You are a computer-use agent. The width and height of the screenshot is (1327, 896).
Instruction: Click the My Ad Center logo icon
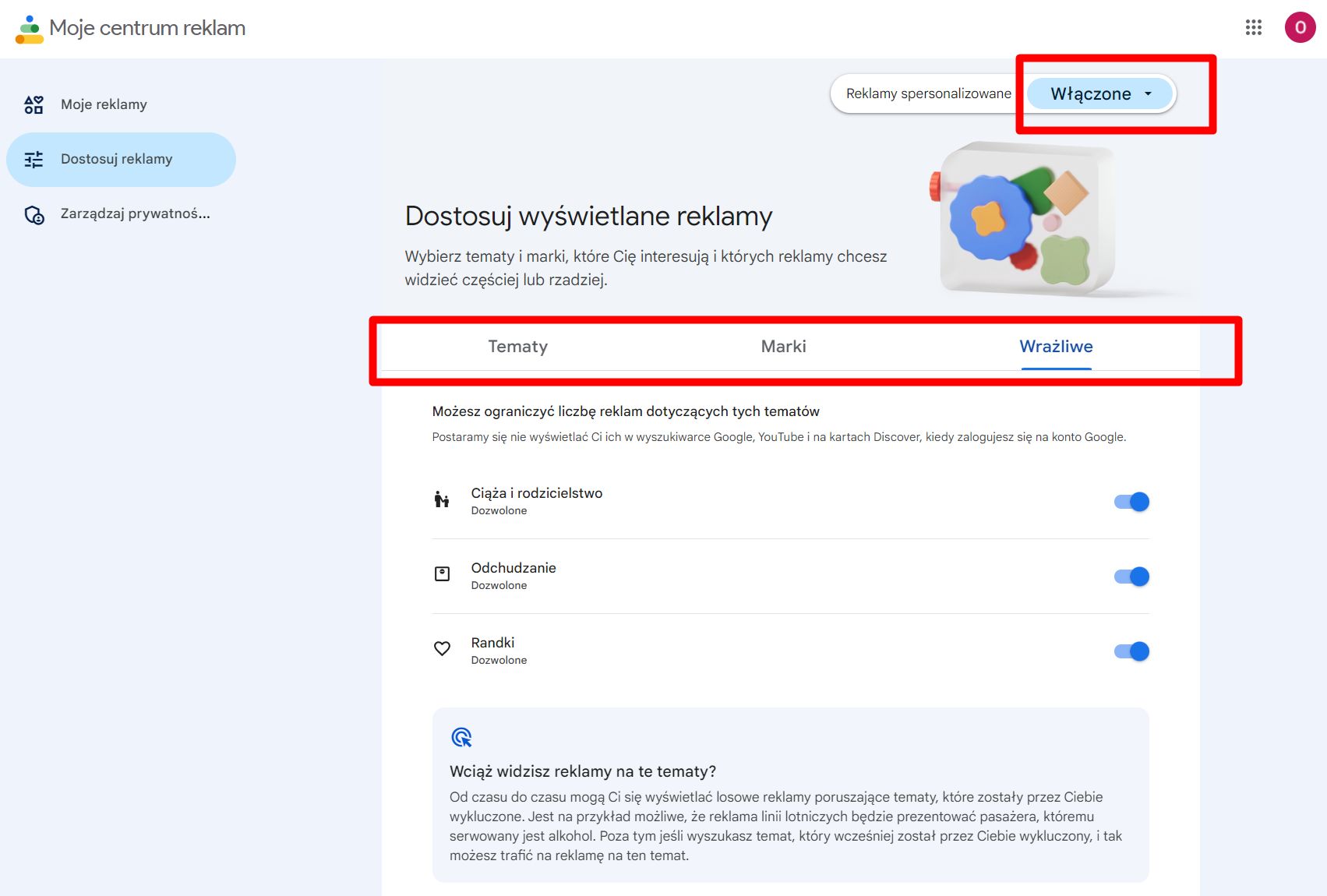30,29
